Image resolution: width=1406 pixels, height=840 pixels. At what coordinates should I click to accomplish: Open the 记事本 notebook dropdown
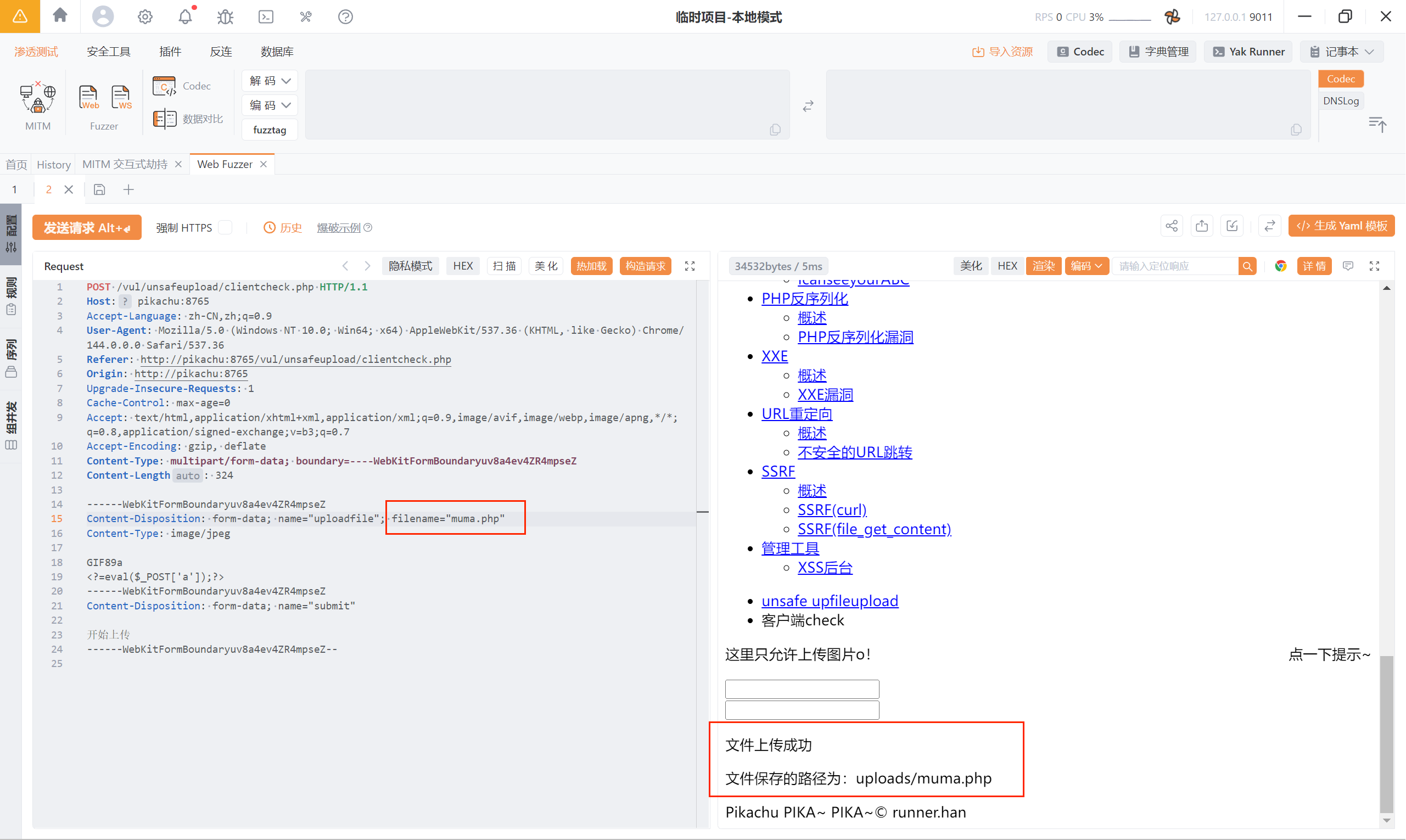[1341, 52]
